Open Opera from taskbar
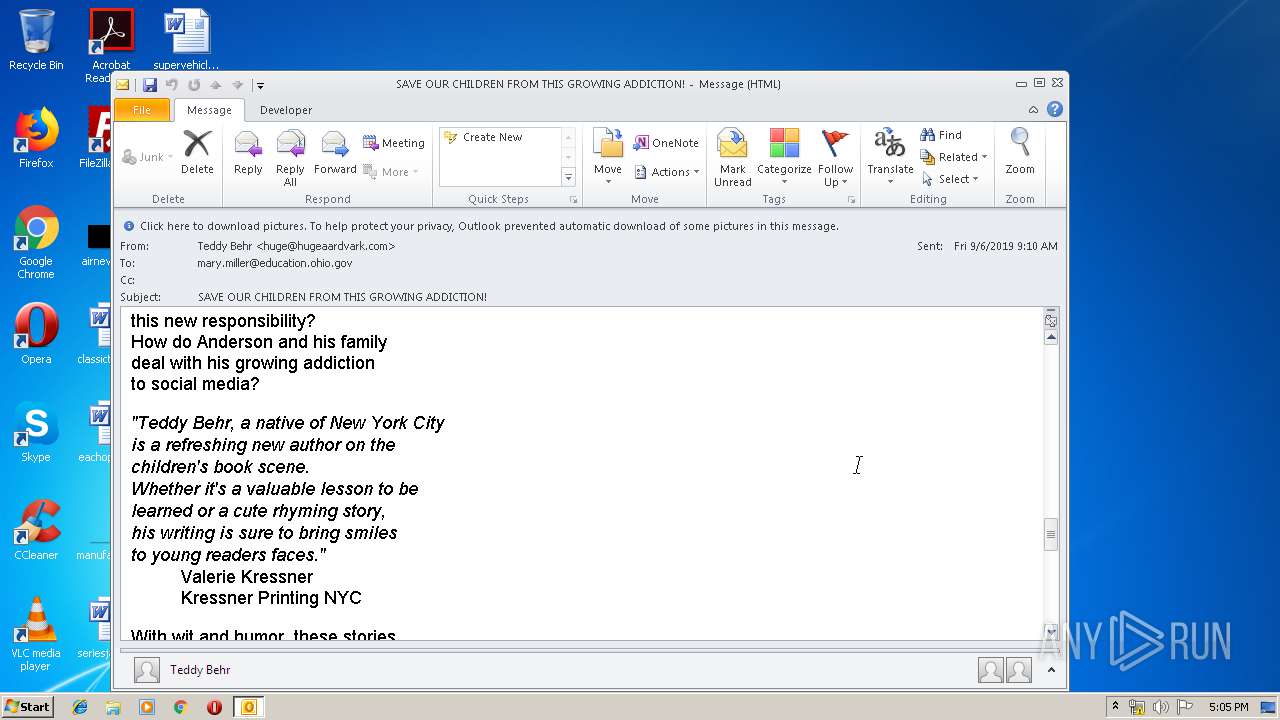The height and width of the screenshot is (720, 1280). [x=214, y=707]
